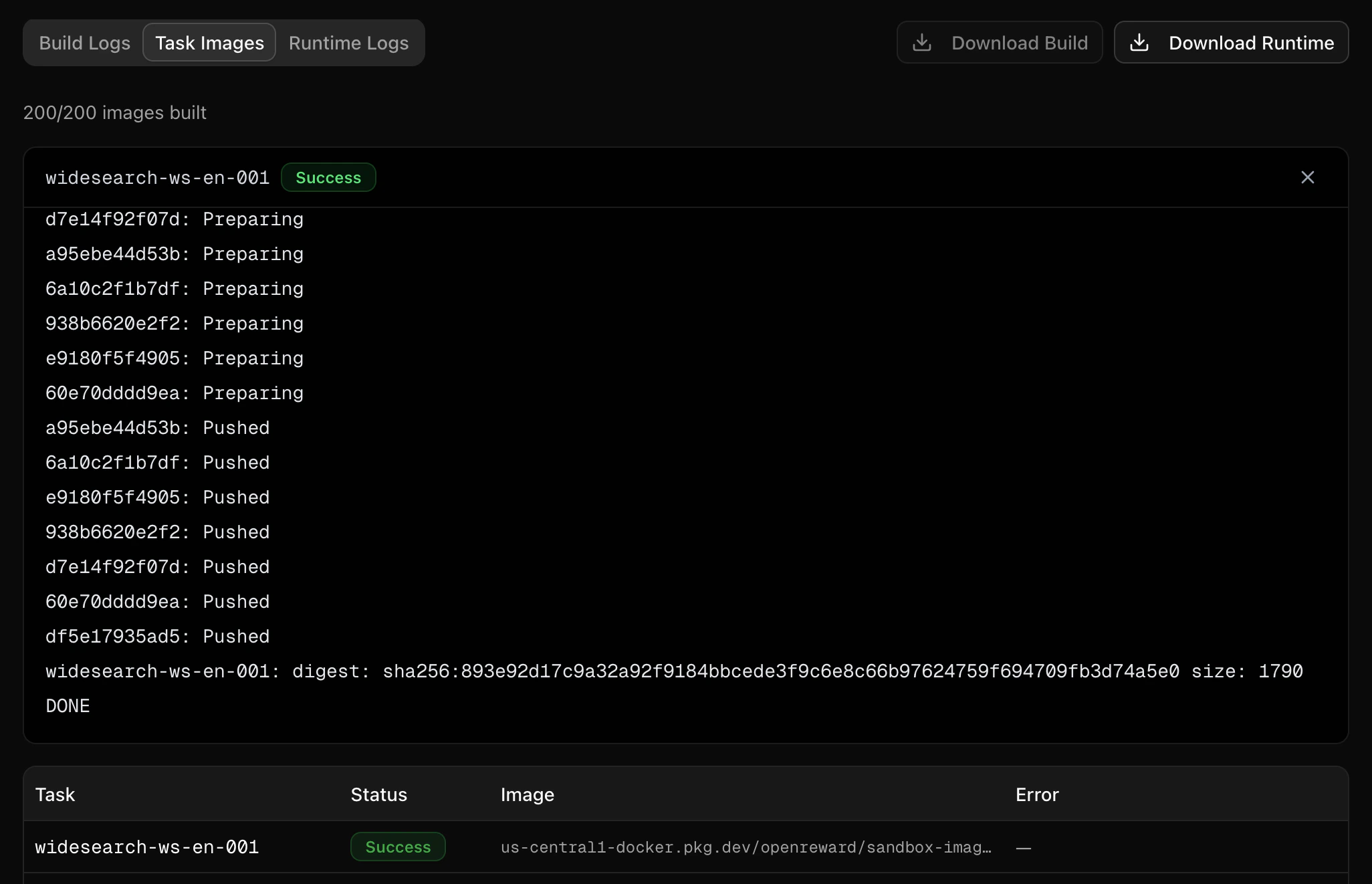1372x884 pixels.
Task: Click the 200/200 images built counter
Action: point(114,112)
